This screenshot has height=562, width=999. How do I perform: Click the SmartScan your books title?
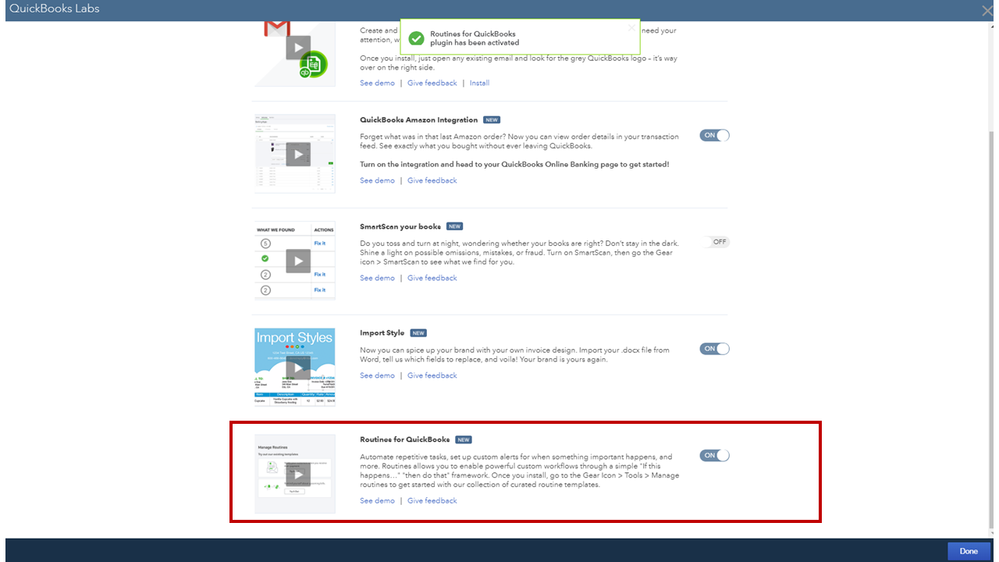point(400,226)
